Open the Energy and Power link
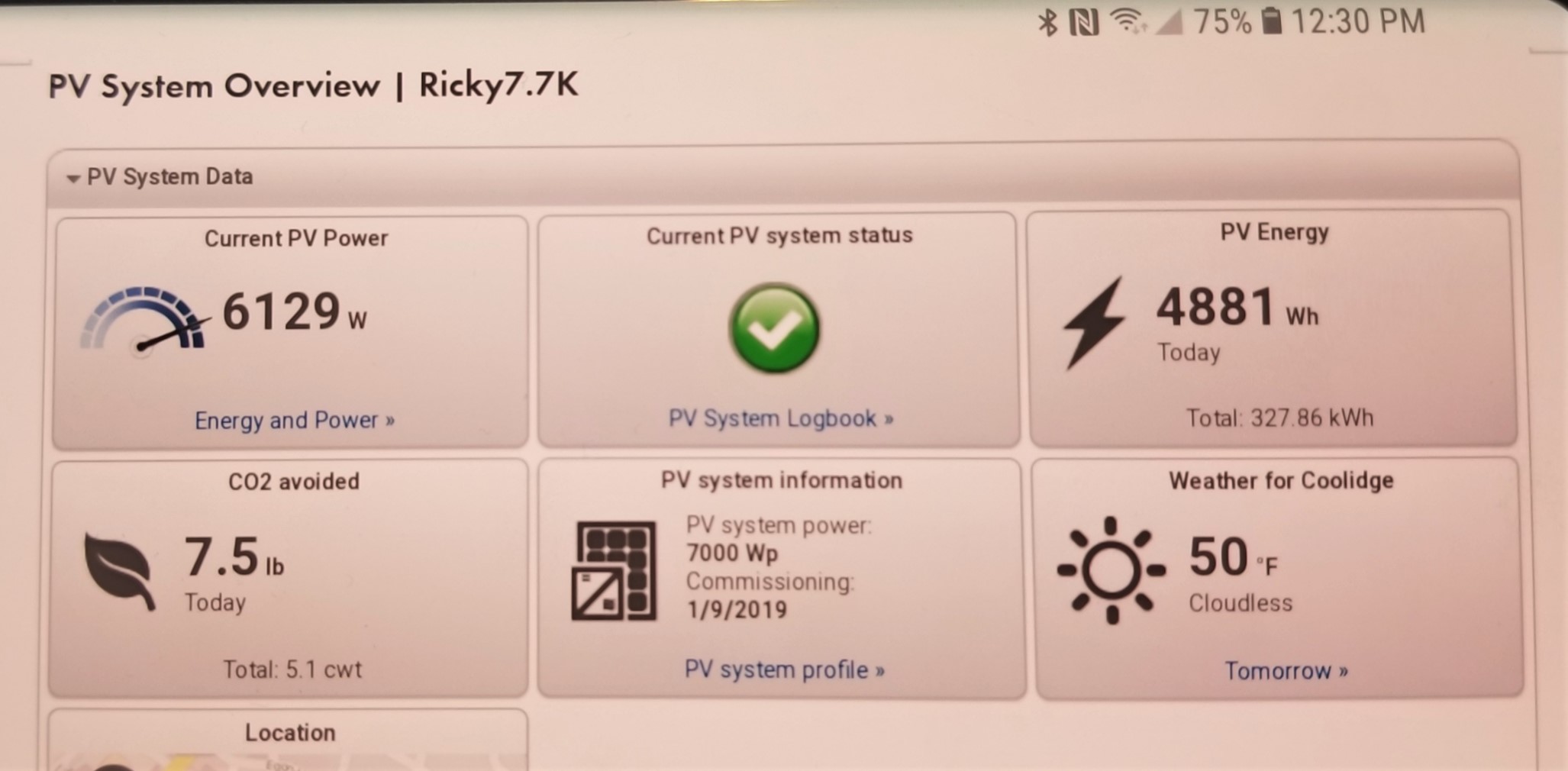 (295, 421)
